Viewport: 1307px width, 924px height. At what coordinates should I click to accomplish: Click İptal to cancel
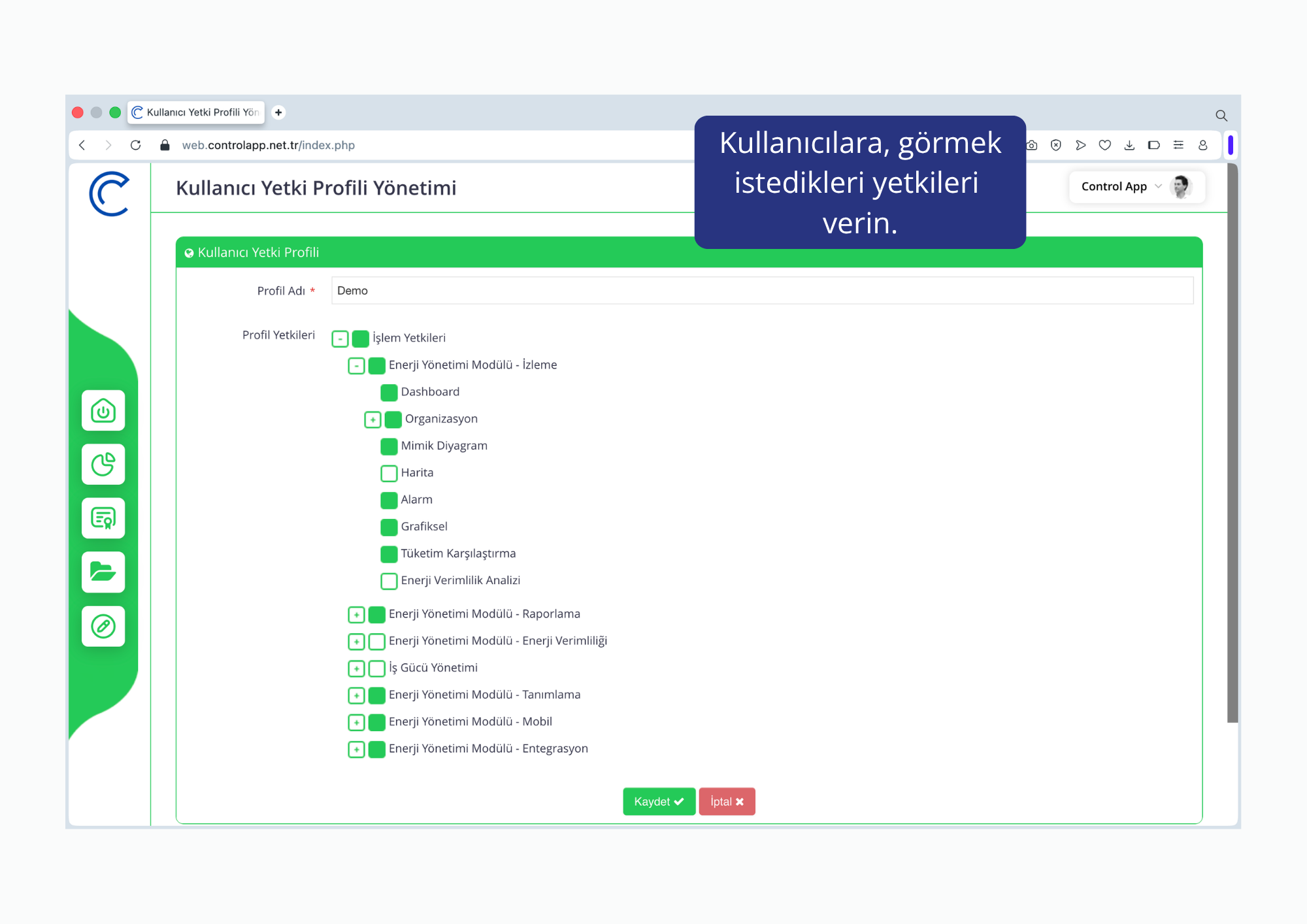(727, 801)
